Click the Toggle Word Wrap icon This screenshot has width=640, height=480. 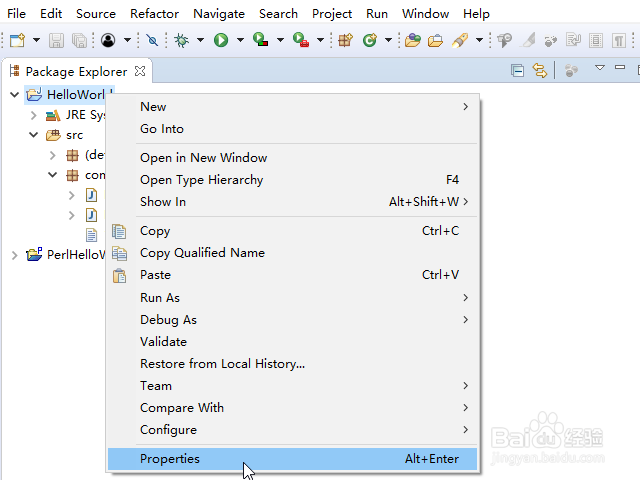(x=573, y=40)
